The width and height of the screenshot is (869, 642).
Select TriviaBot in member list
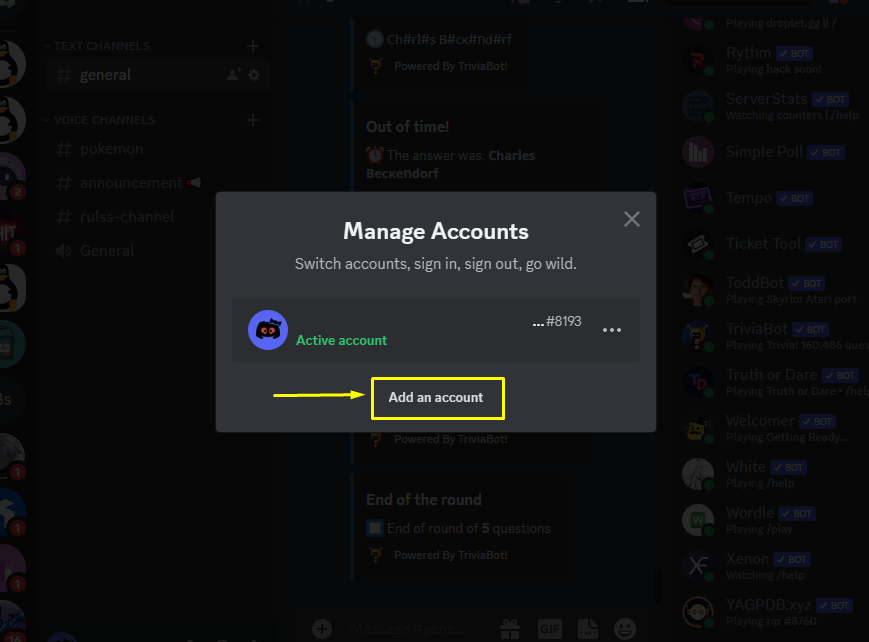[773, 336]
